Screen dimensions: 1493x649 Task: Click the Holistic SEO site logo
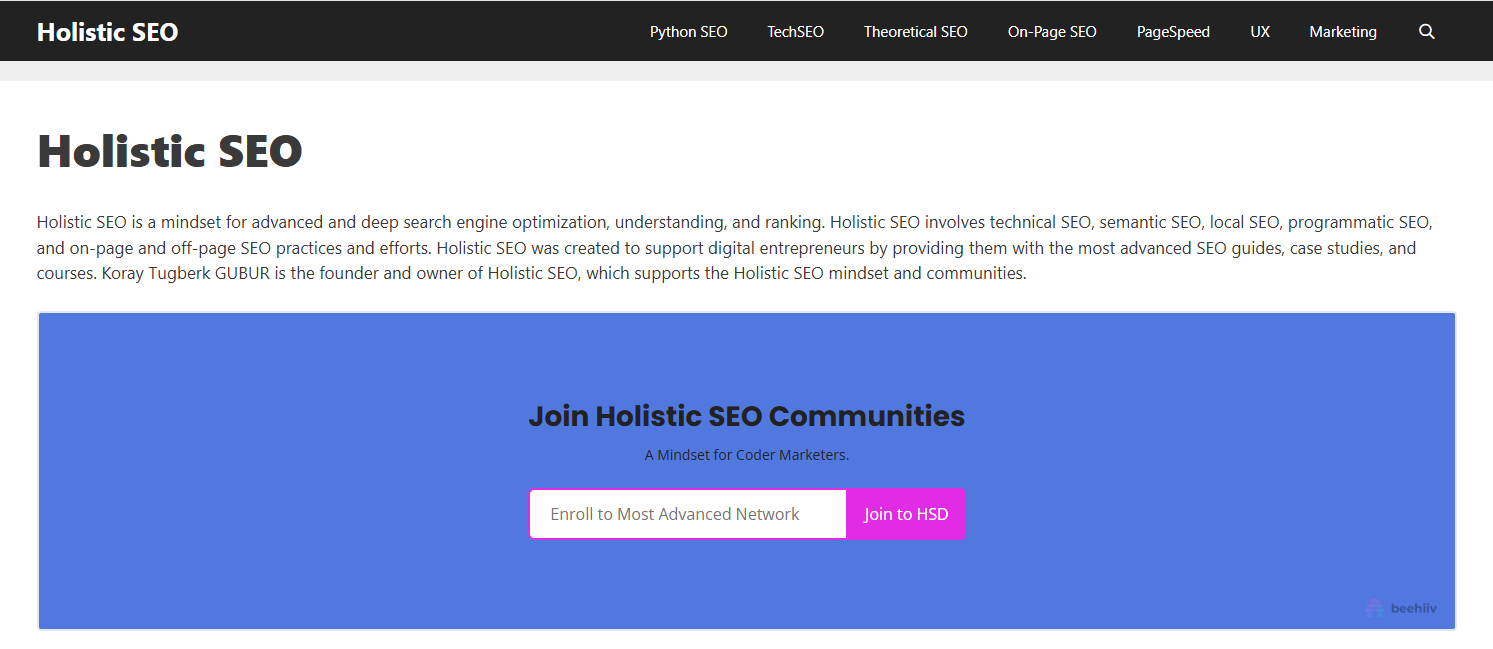[x=107, y=31]
